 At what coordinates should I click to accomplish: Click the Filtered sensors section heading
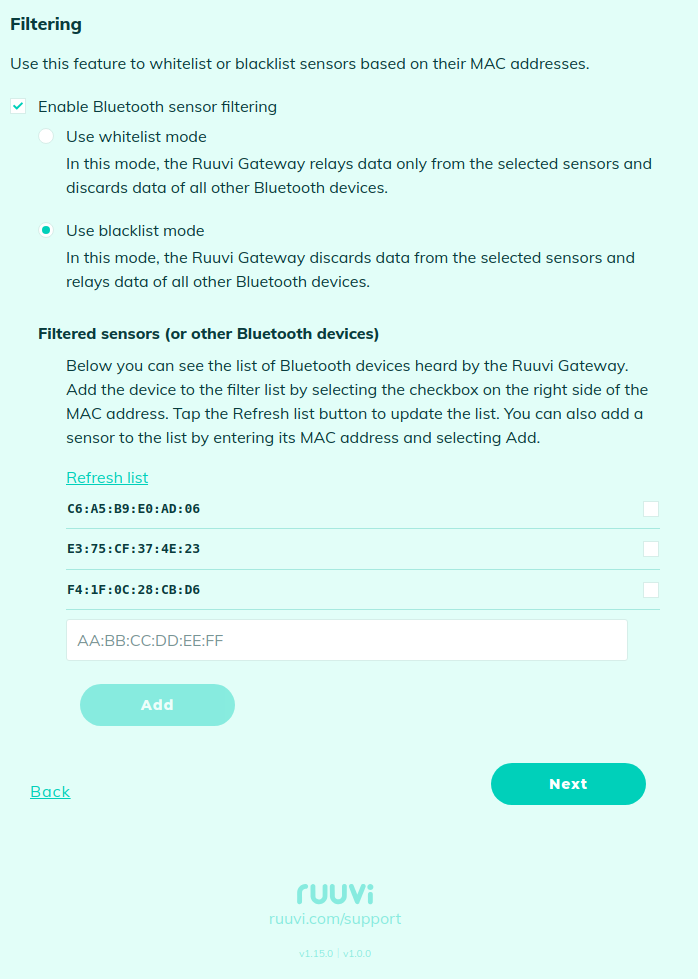208,333
